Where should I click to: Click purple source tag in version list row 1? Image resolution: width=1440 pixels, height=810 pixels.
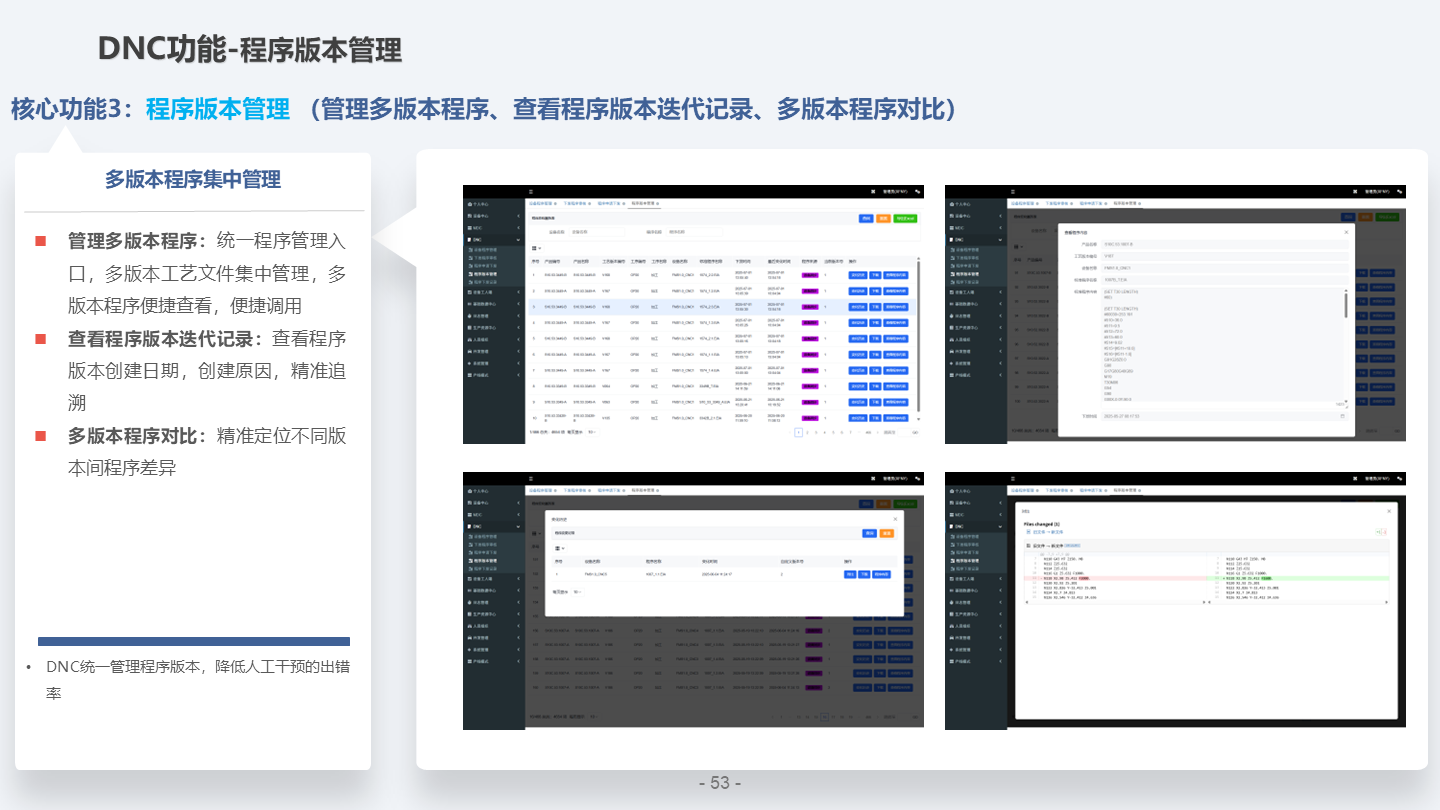tap(810, 275)
